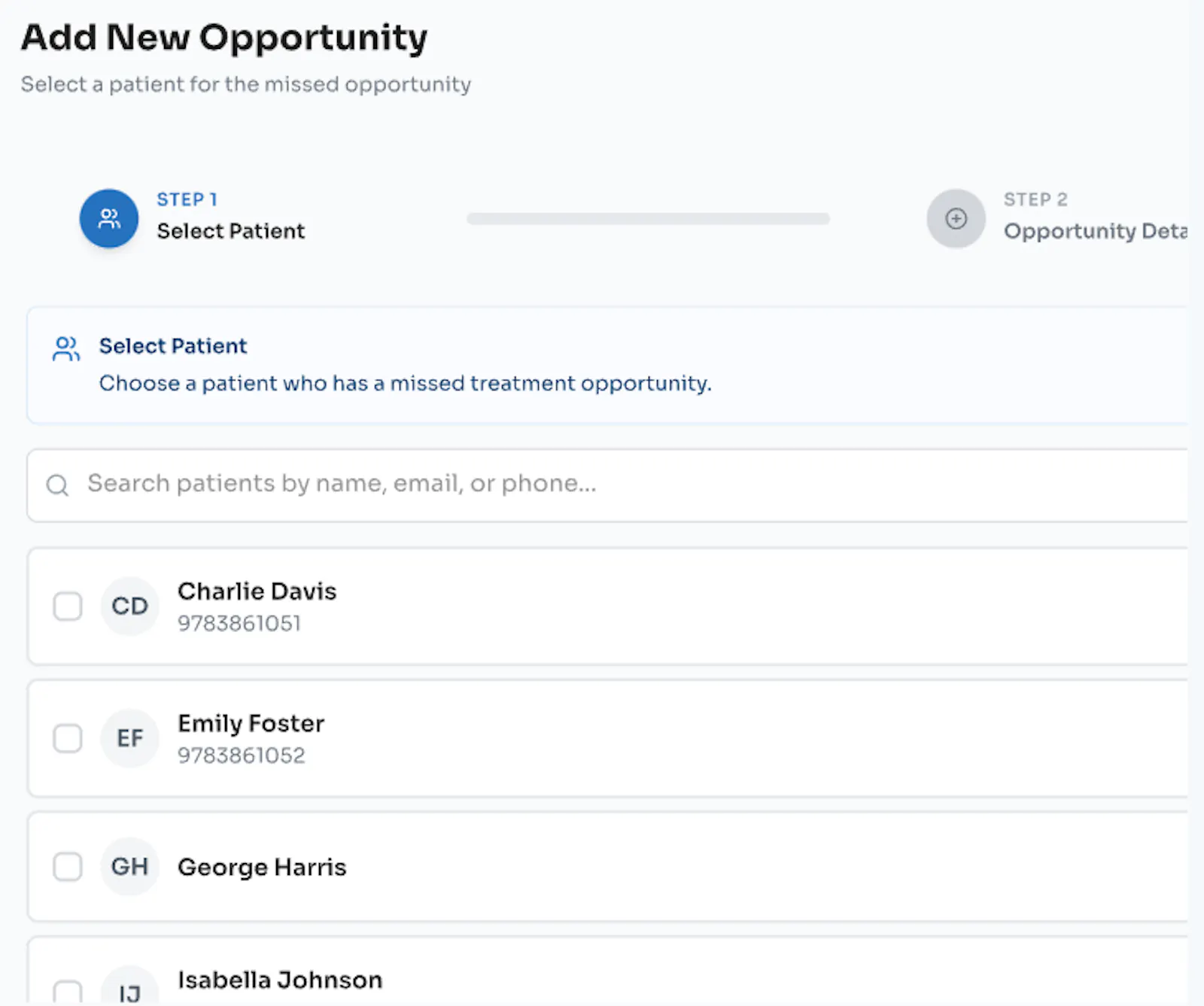Select George Harris using his checkbox

click(x=68, y=867)
